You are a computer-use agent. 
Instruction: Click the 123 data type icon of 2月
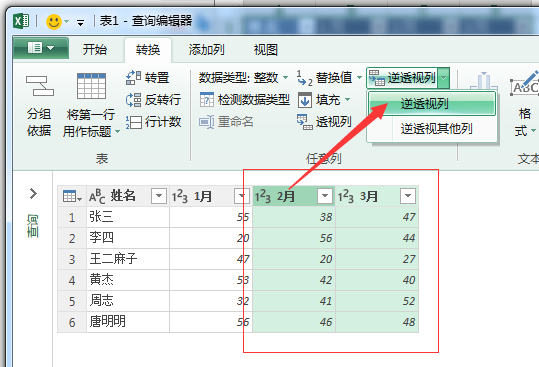click(263, 197)
